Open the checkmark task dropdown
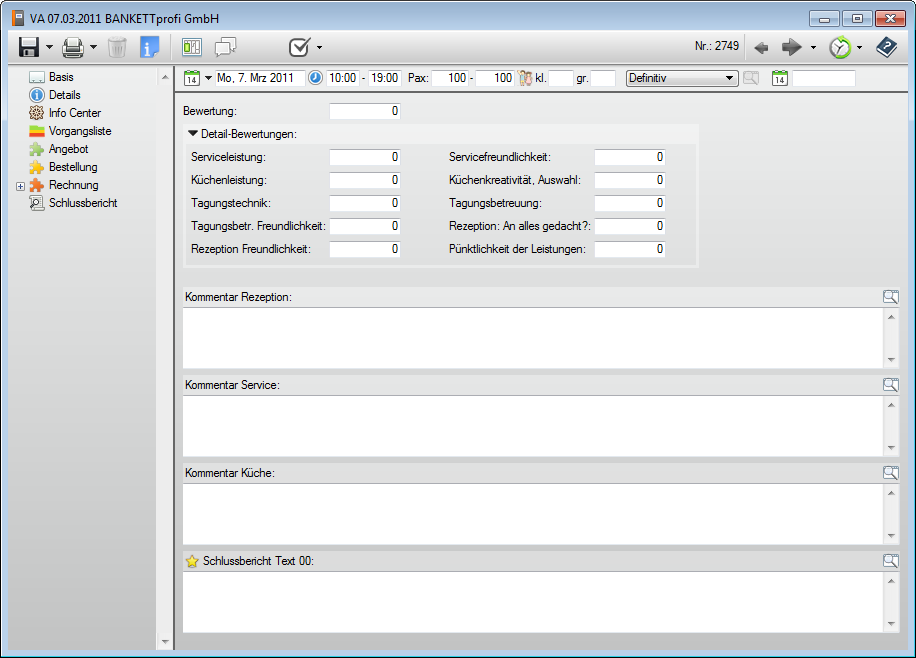 319,47
